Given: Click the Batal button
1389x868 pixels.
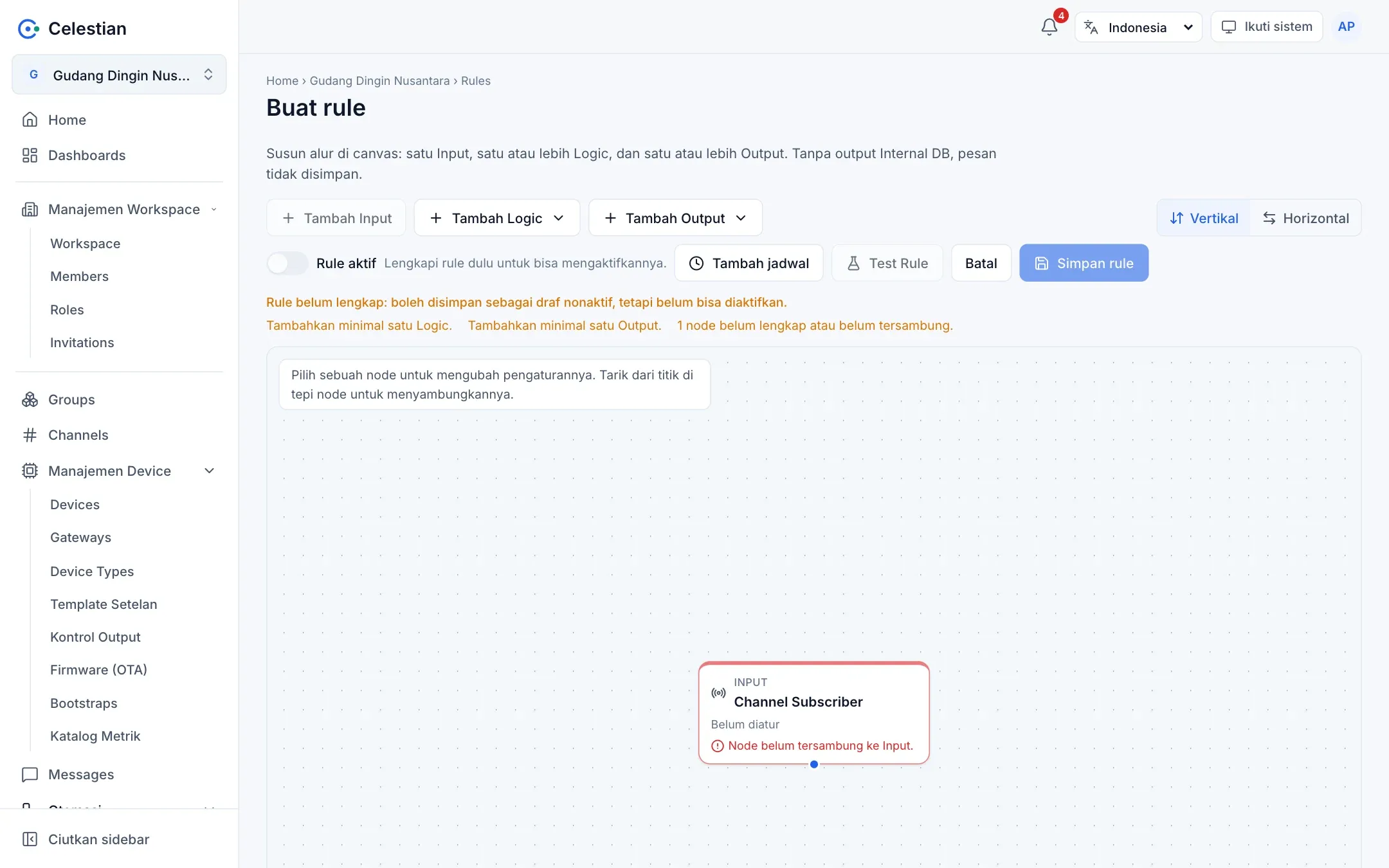Looking at the screenshot, I should 981,263.
